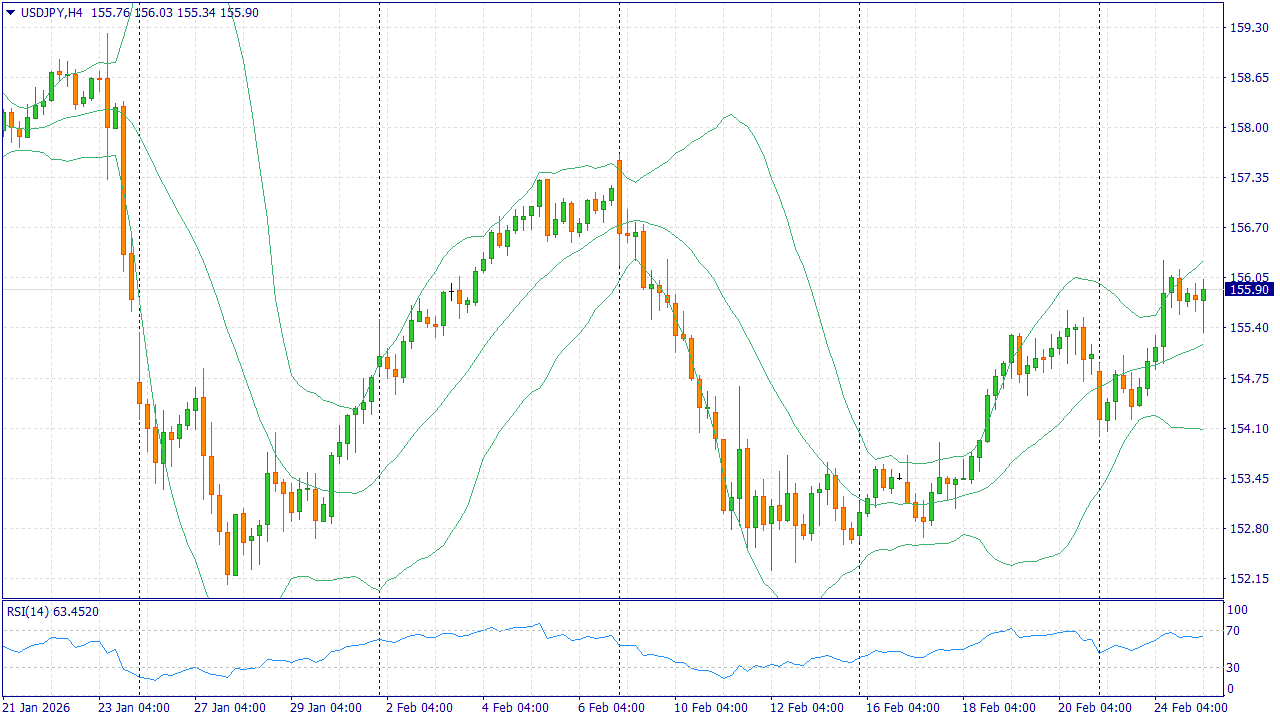Click the 152.15 price axis label

coord(1247,579)
